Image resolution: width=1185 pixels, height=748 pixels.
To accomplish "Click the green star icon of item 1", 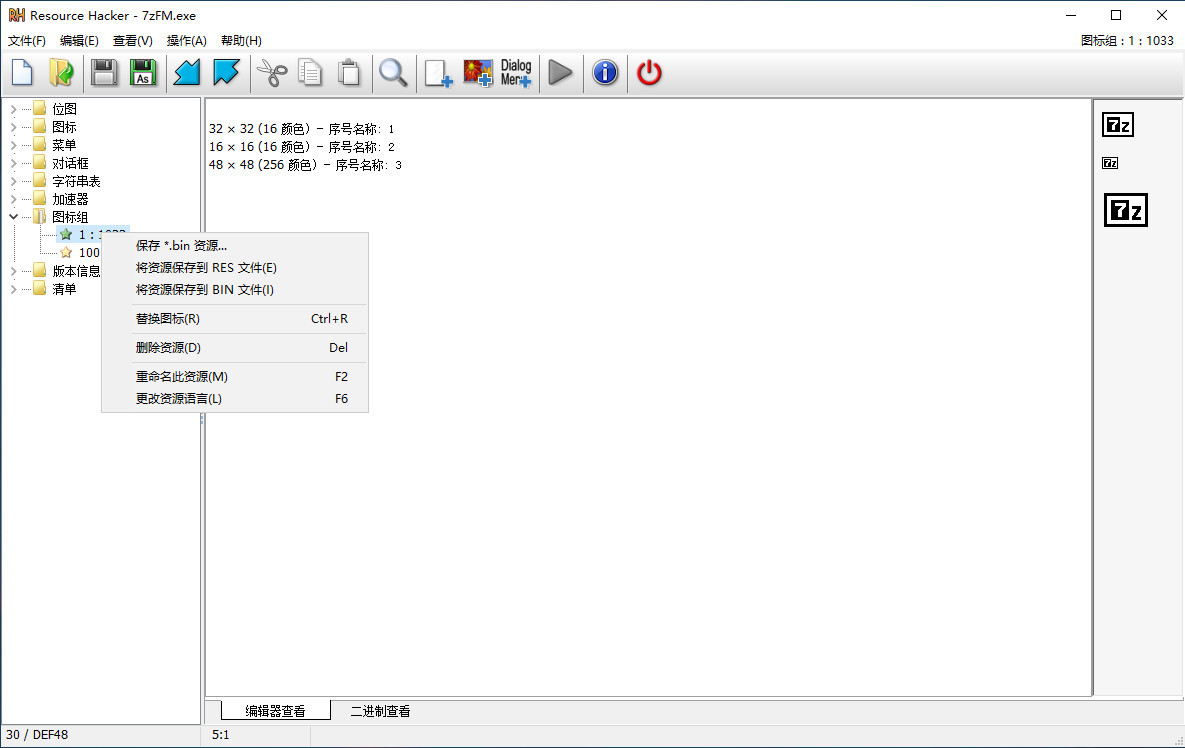I will [x=66, y=235].
